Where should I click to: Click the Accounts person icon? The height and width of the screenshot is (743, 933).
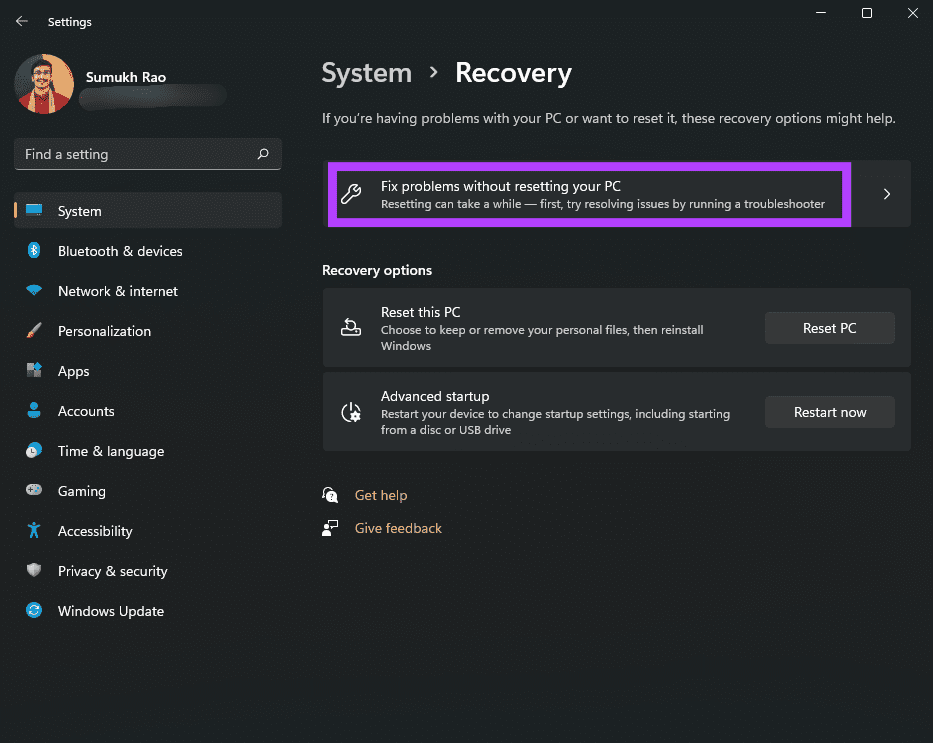click(34, 410)
